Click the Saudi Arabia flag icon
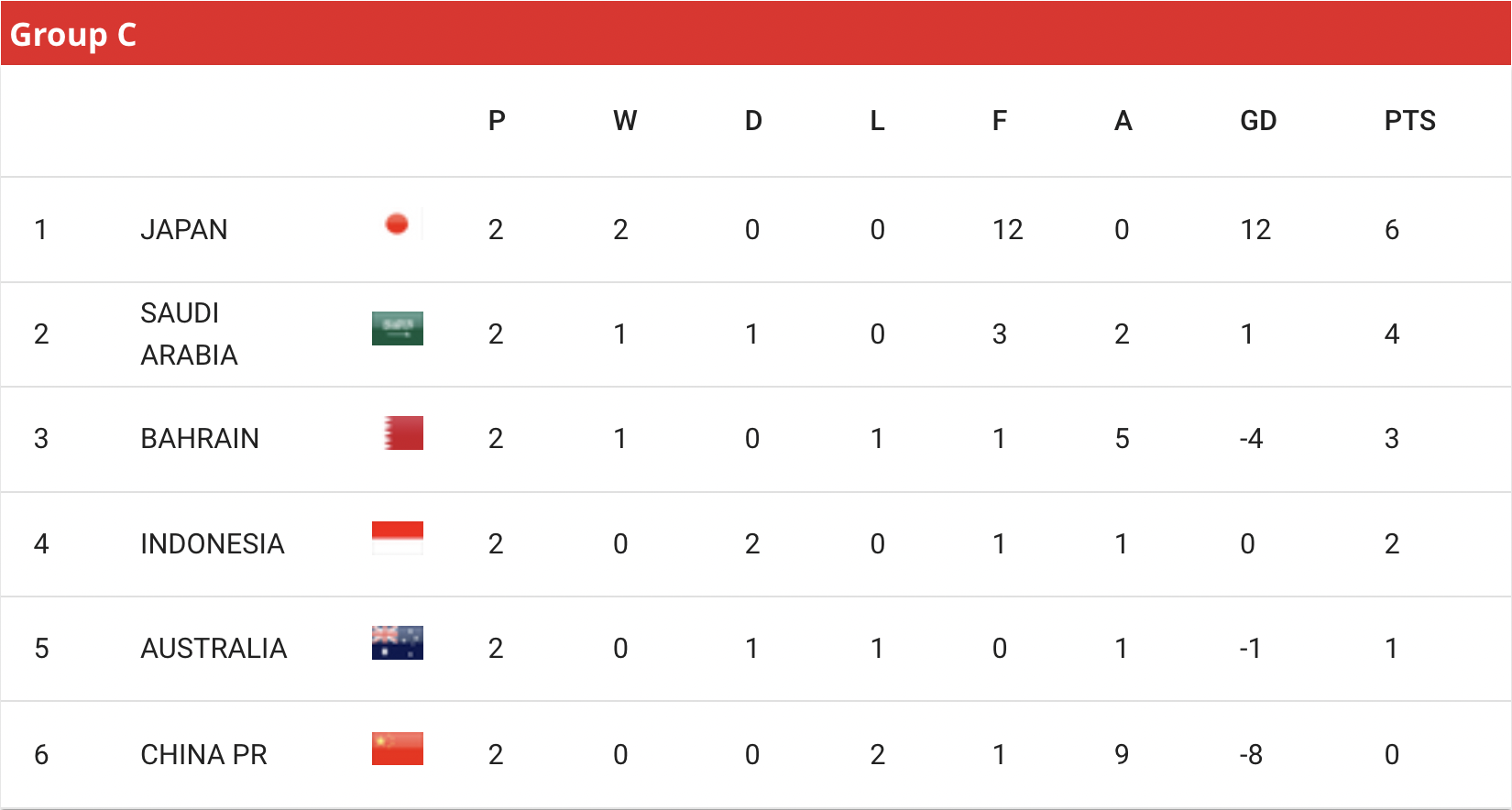 pyautogui.click(x=398, y=328)
